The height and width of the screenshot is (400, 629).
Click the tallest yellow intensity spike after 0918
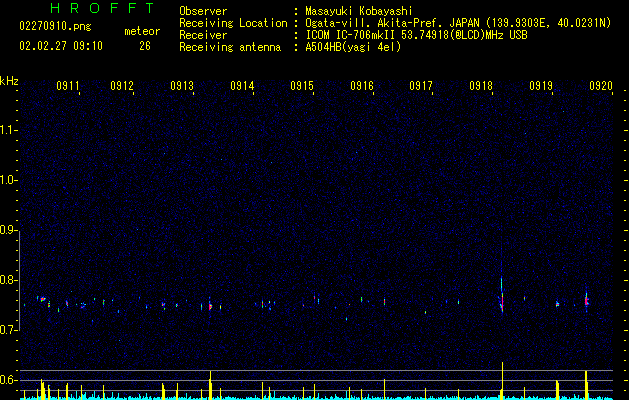coord(502,381)
